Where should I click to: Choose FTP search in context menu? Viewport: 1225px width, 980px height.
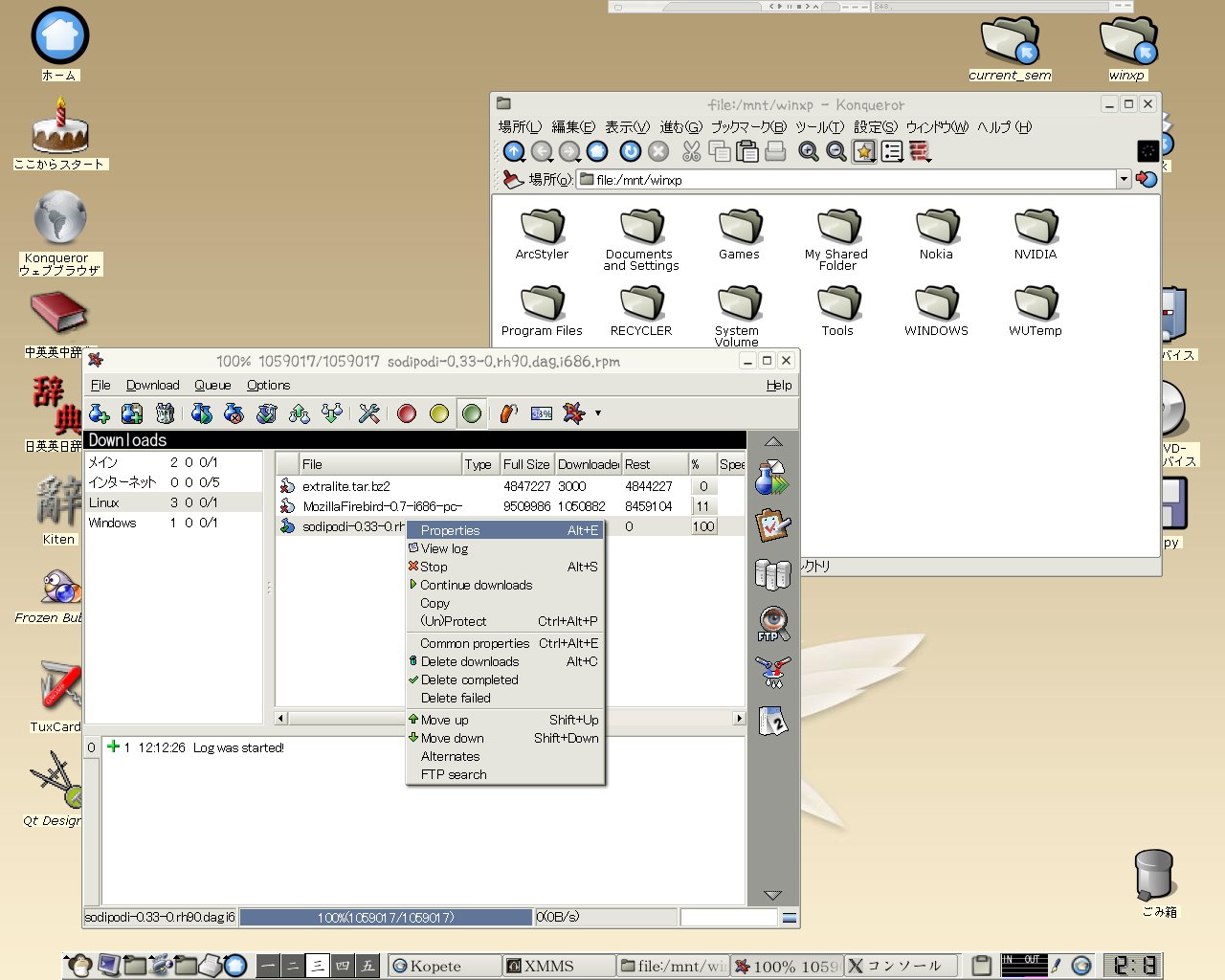(506, 774)
